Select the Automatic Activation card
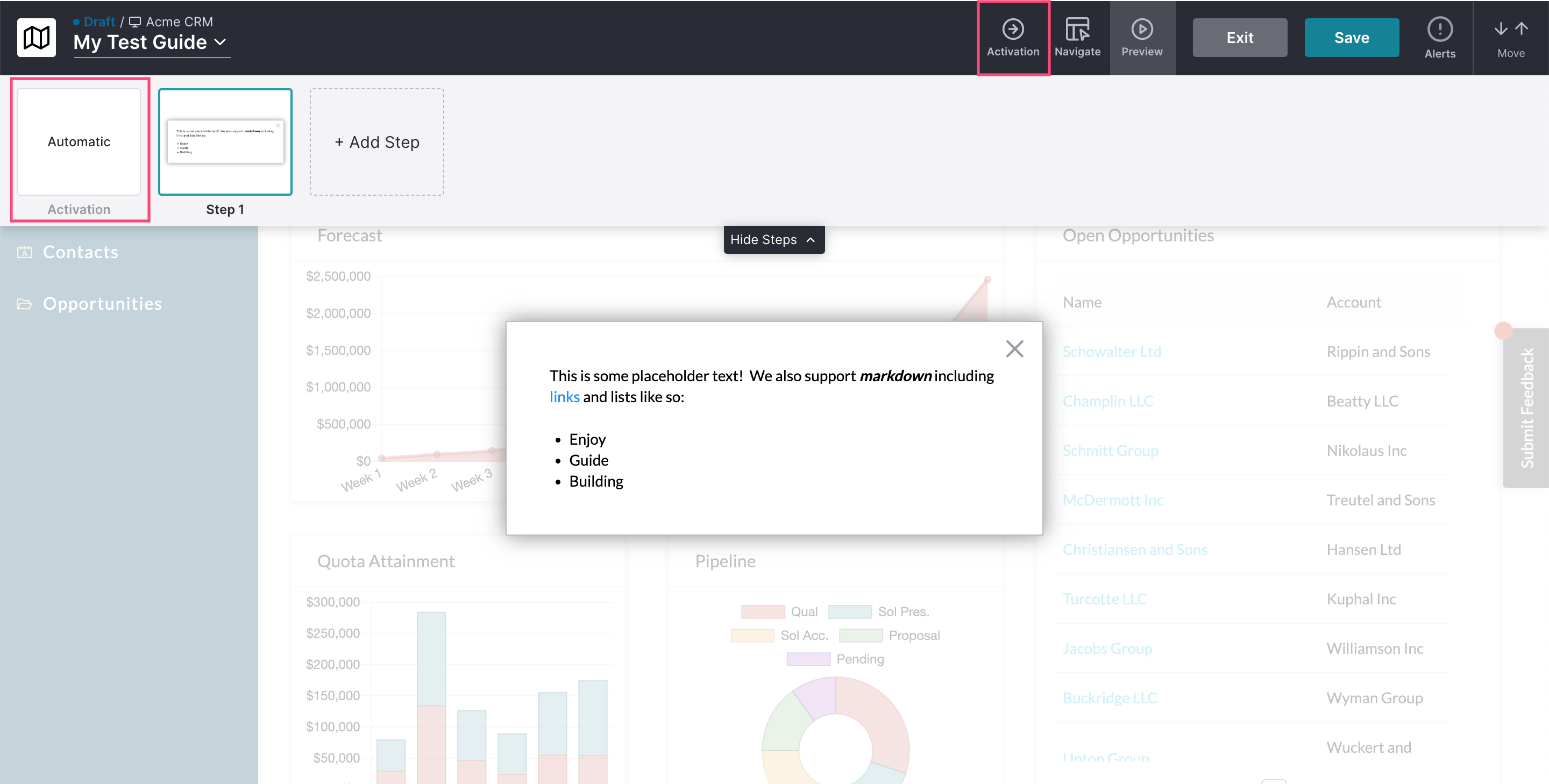The height and width of the screenshot is (784, 1549). pyautogui.click(x=79, y=142)
